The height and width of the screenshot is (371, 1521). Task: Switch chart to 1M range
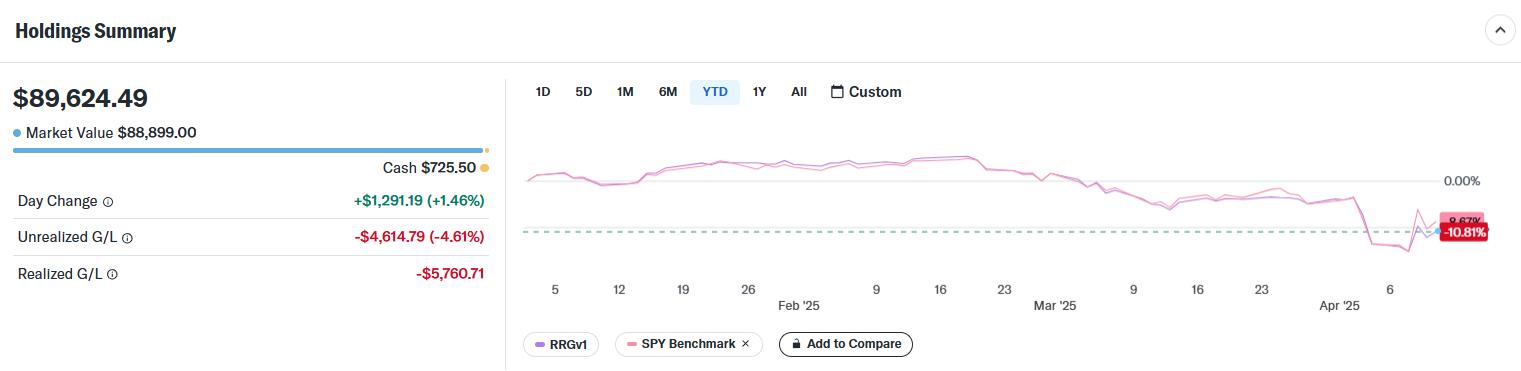pos(625,92)
